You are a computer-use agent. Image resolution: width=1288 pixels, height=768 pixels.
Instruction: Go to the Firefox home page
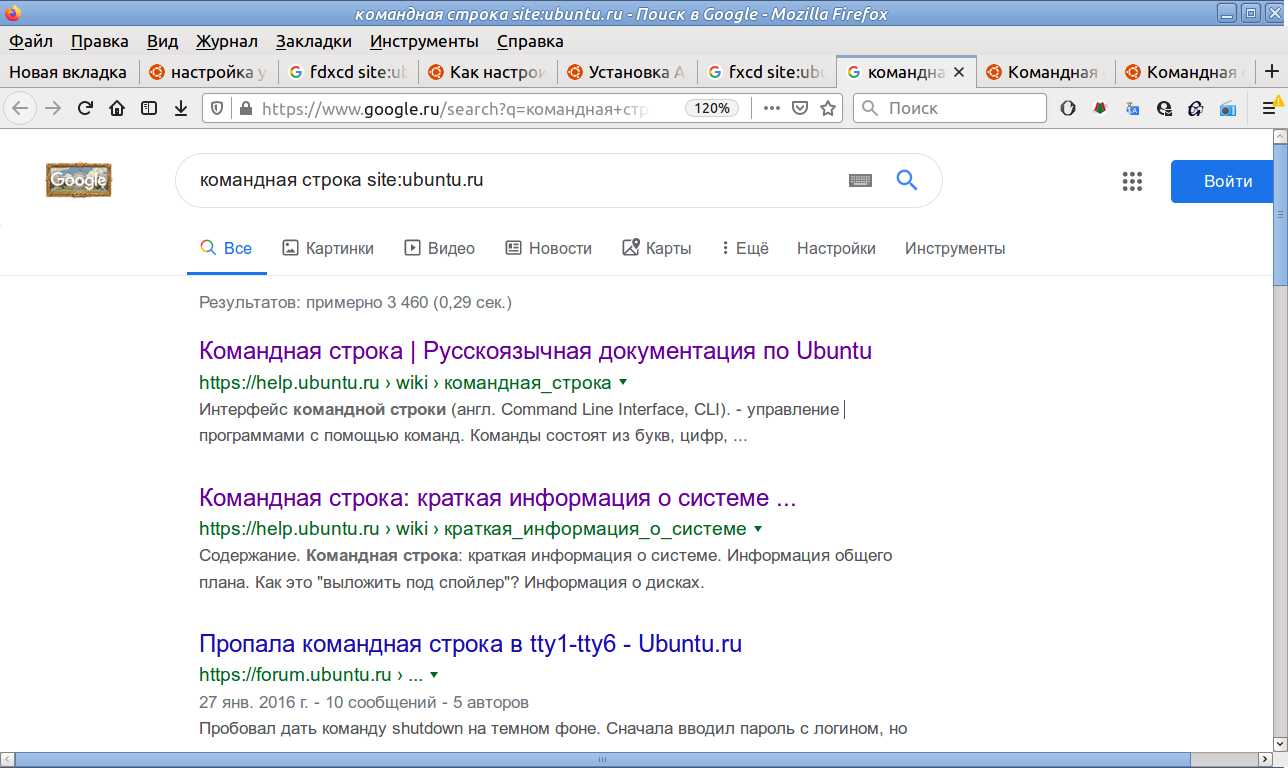pyautogui.click(x=117, y=108)
